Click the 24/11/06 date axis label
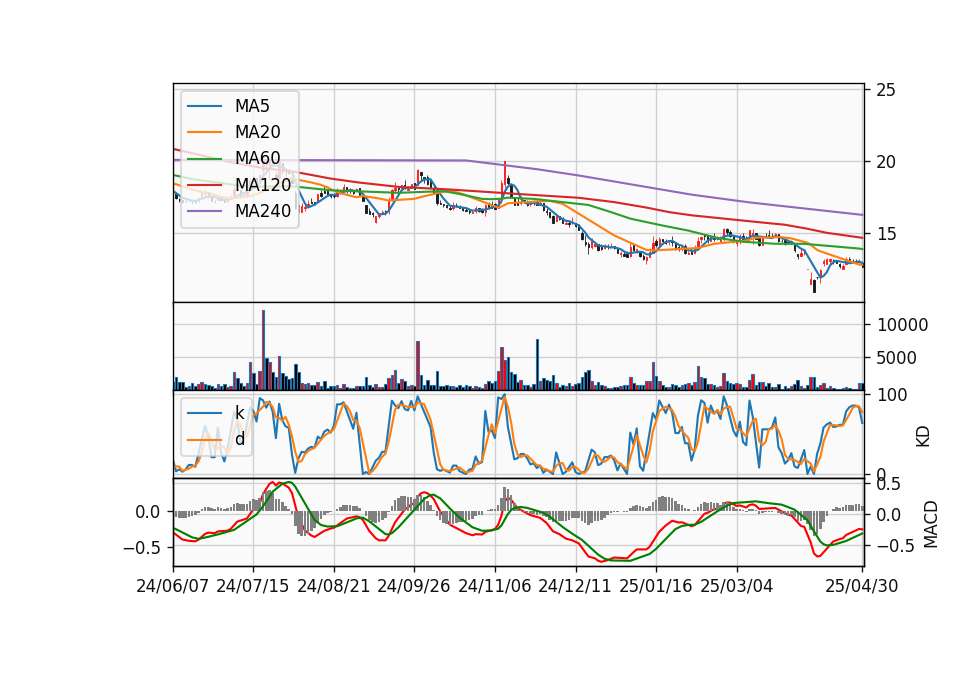960x690 pixels. click(x=494, y=586)
